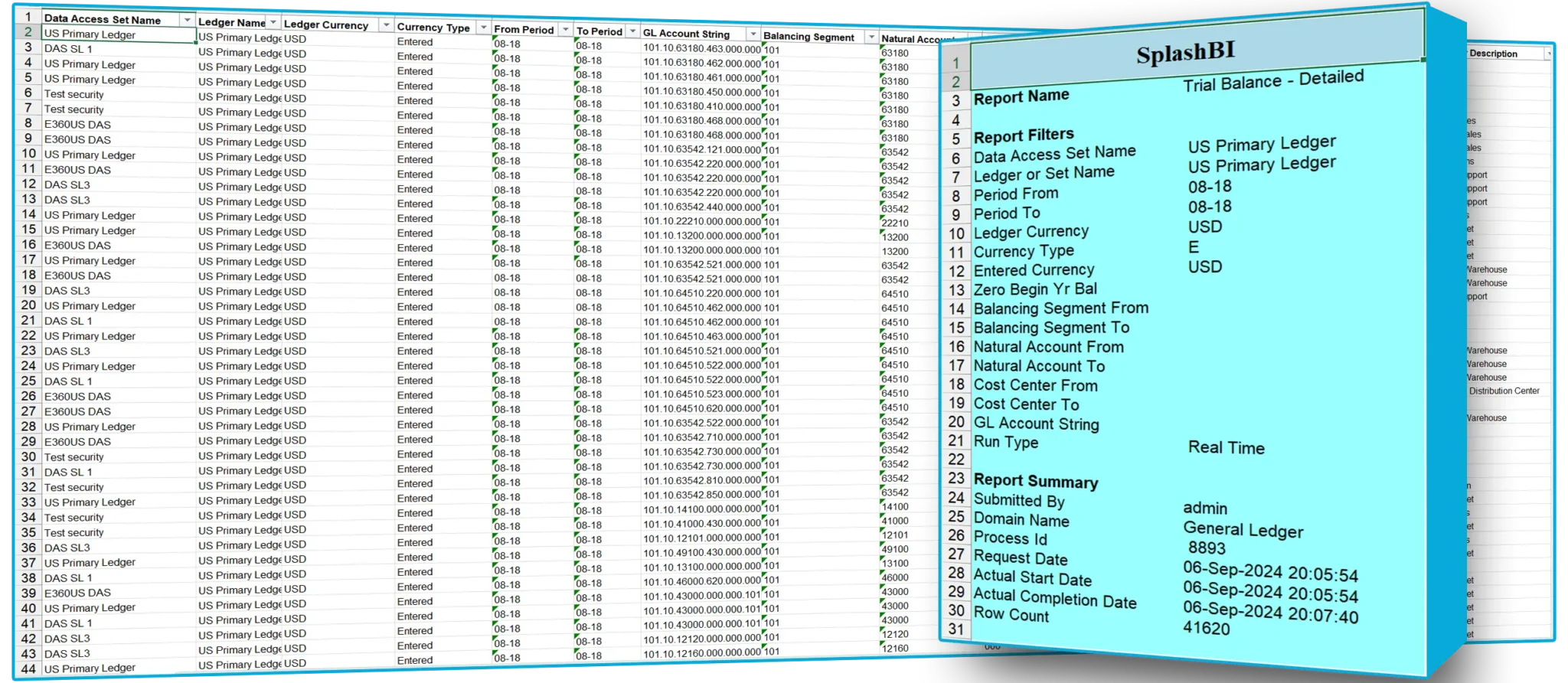Select the Submitted By value admin
Viewport: 1568px width, 683px height.
(x=1205, y=508)
